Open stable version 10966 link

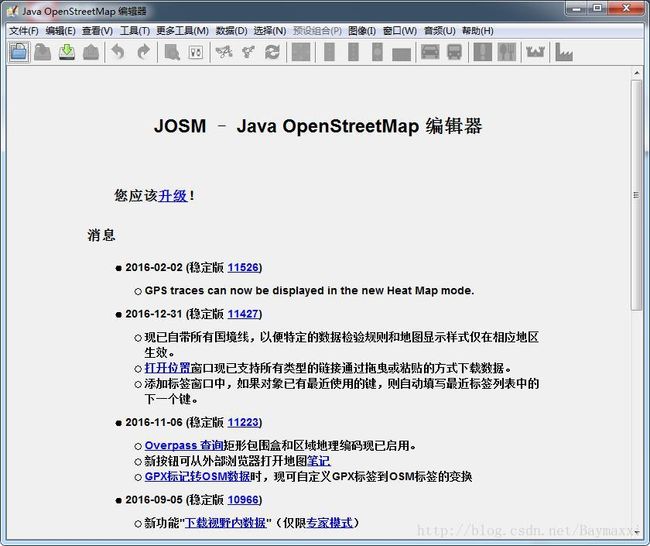click(243, 500)
